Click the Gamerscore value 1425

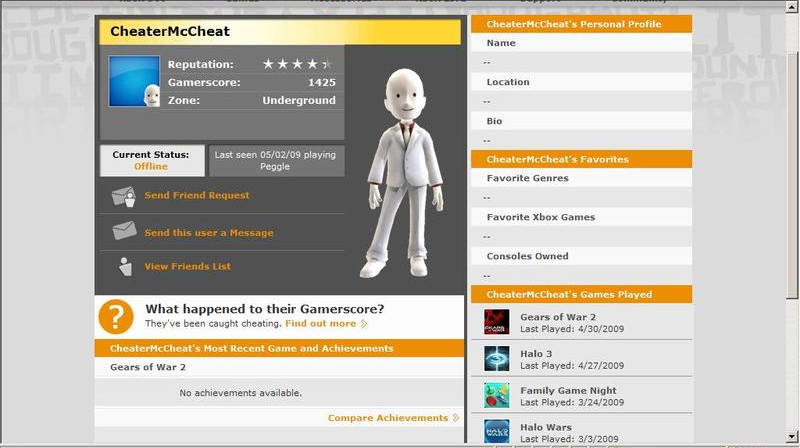click(322, 82)
